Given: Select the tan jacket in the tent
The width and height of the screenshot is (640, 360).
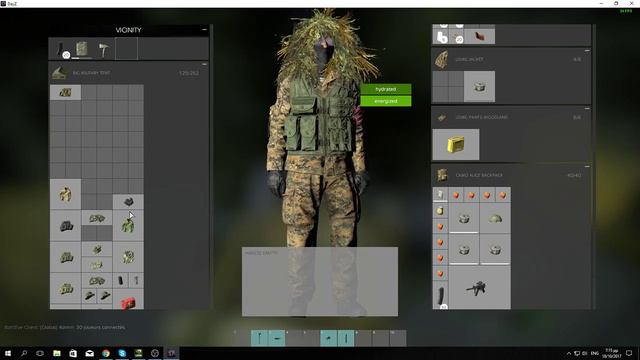Looking at the screenshot, I should 65,194.
